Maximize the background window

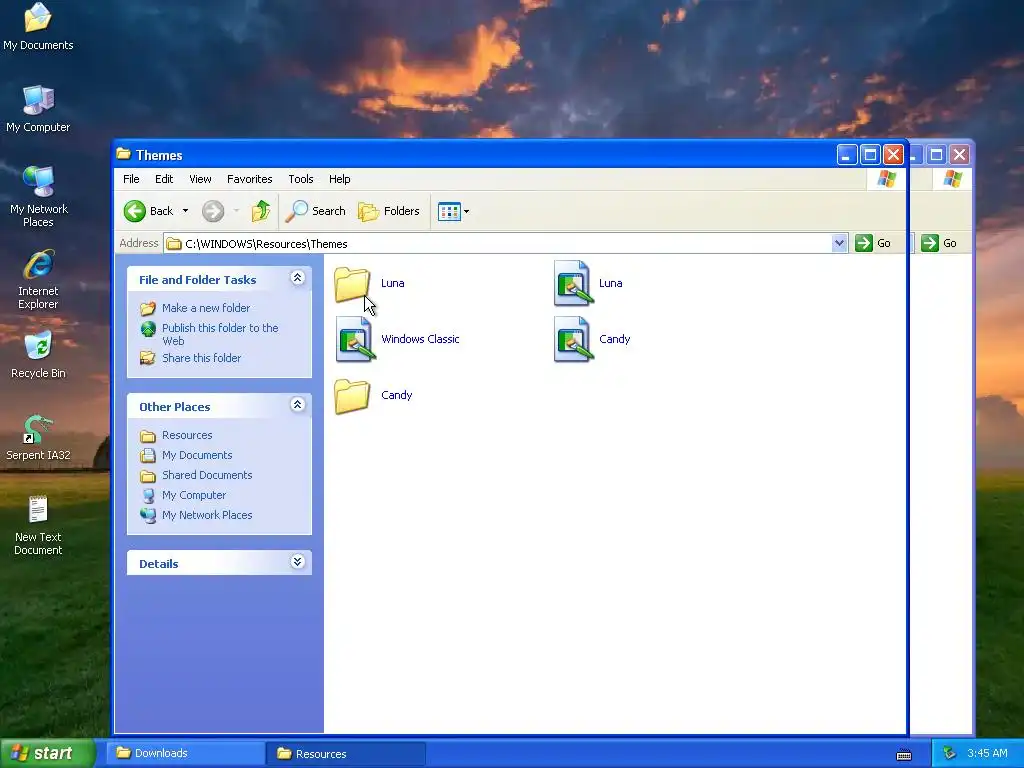tap(936, 155)
